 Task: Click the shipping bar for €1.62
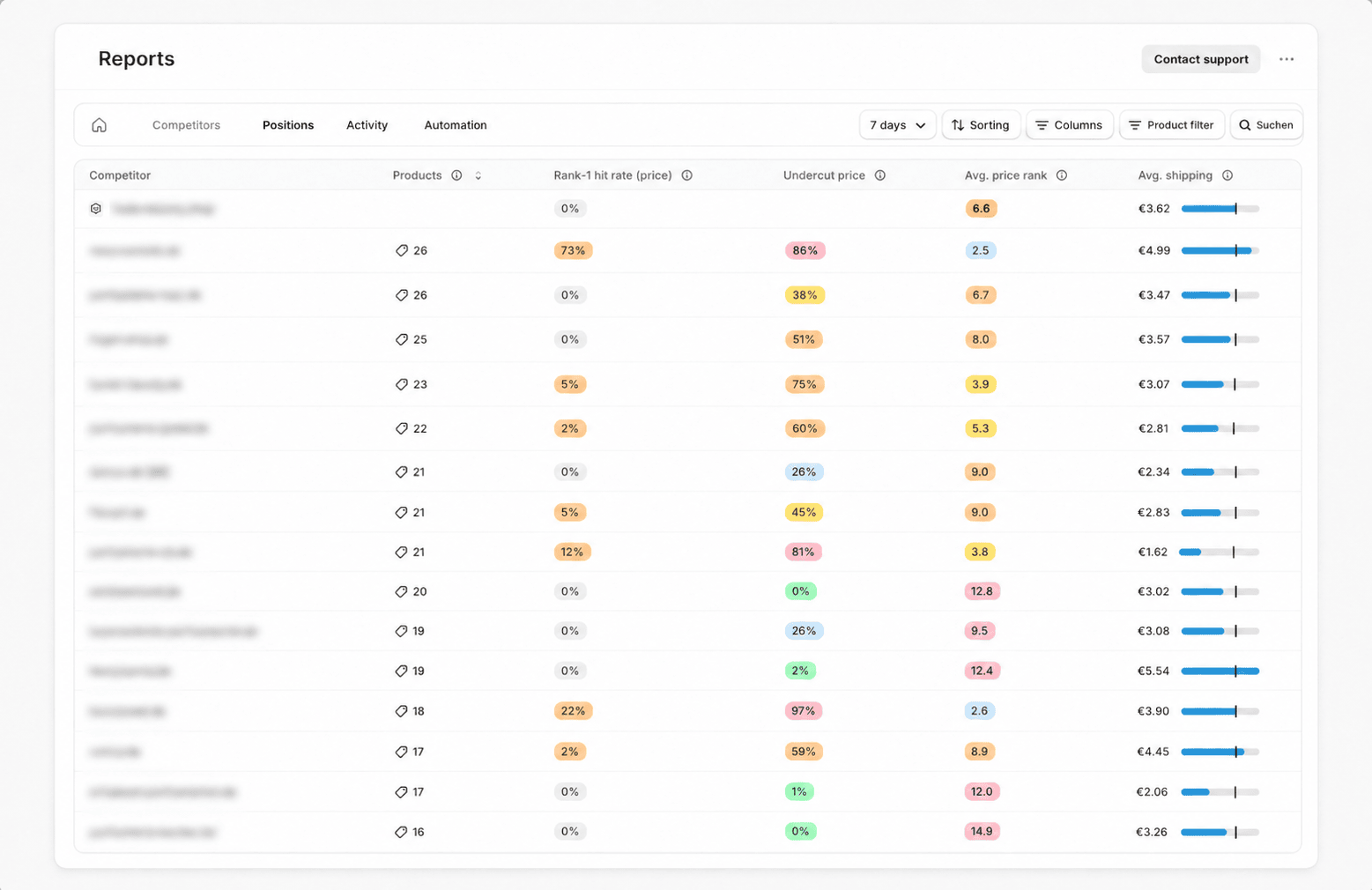click(x=1220, y=553)
